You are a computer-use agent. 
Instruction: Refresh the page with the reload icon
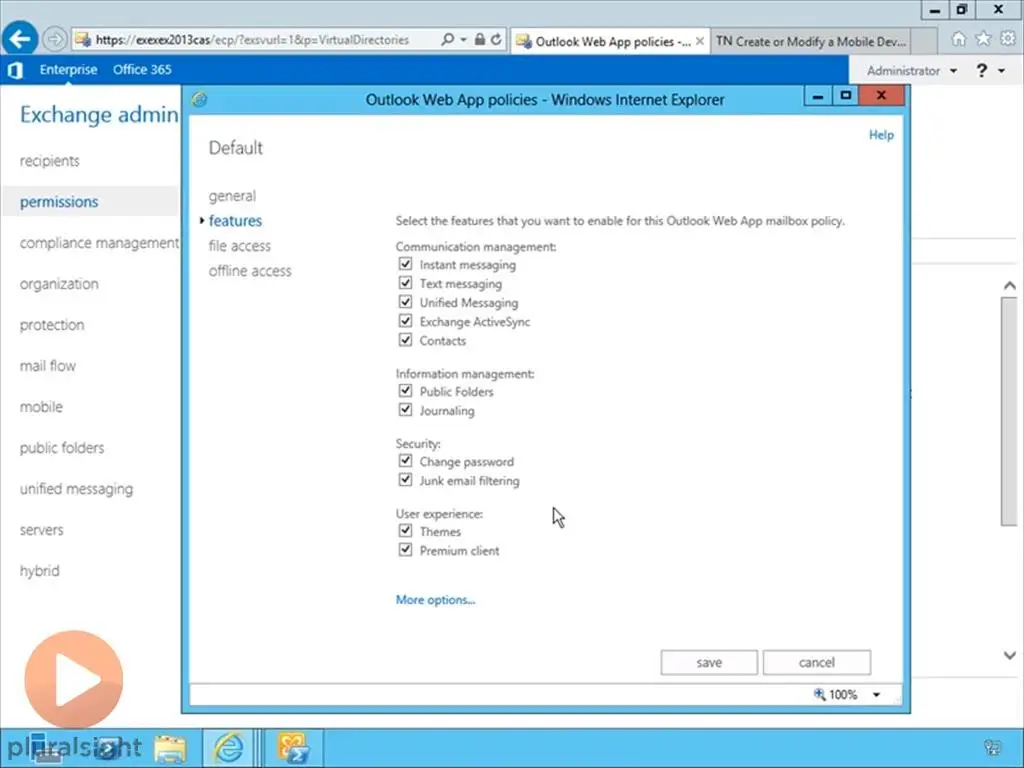coord(496,40)
